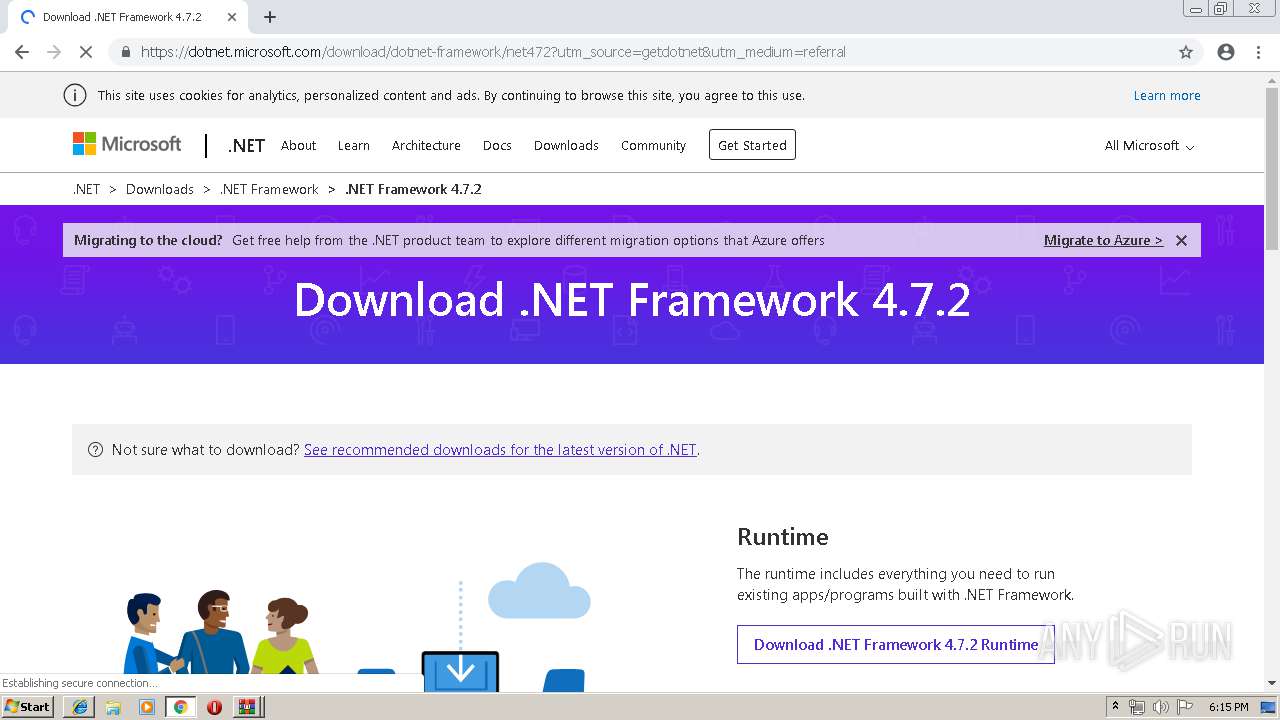The image size is (1280, 720).
Task: Close the Download .NET Framework tab
Action: click(232, 17)
